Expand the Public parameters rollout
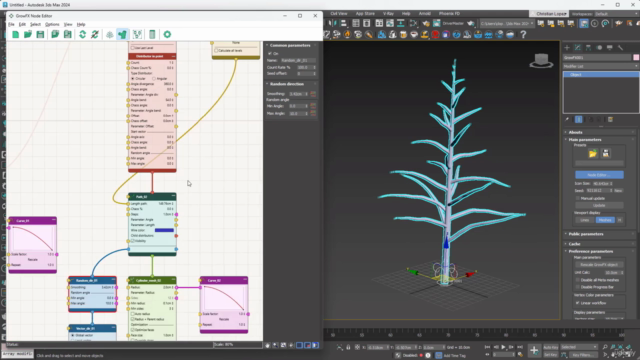 [x=599, y=234]
